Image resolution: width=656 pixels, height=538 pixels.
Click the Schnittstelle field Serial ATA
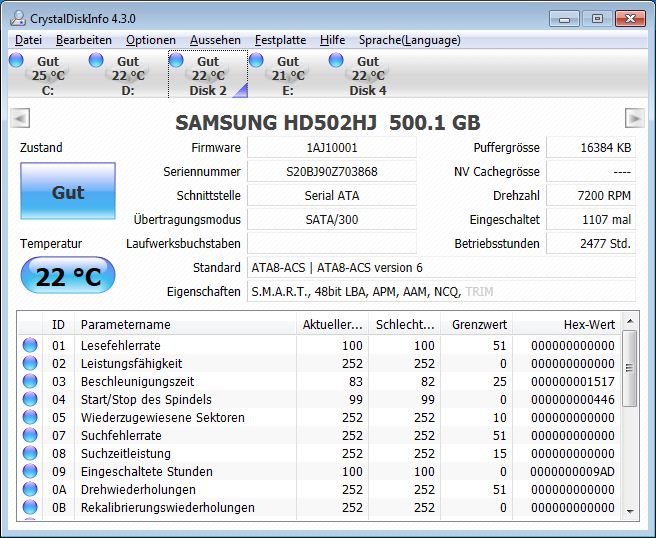332,195
